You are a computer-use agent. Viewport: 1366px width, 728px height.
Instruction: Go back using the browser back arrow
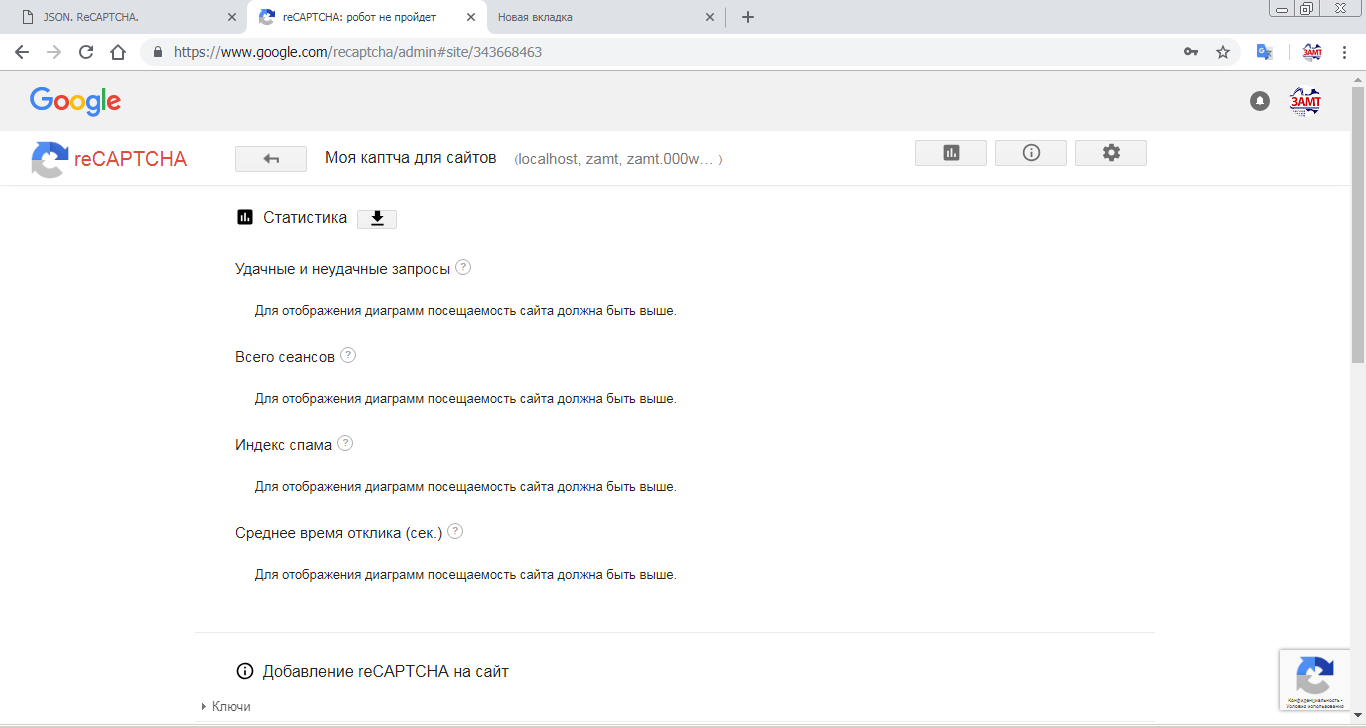point(22,52)
